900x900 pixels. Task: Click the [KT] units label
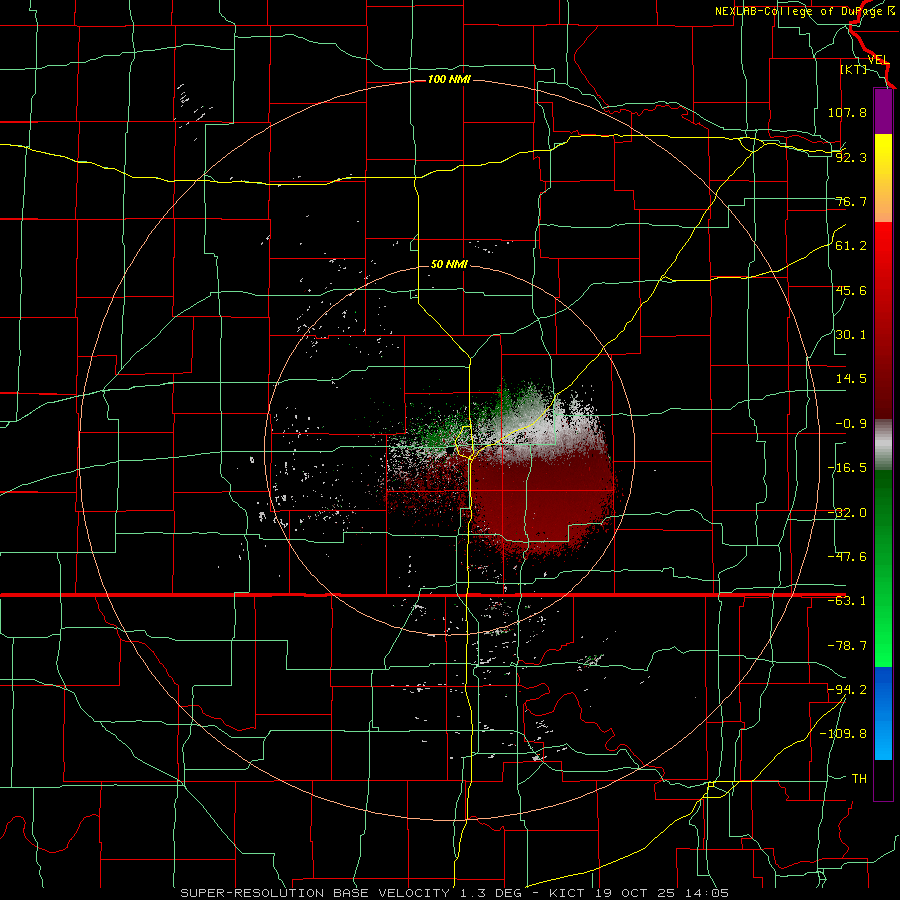pos(854,69)
